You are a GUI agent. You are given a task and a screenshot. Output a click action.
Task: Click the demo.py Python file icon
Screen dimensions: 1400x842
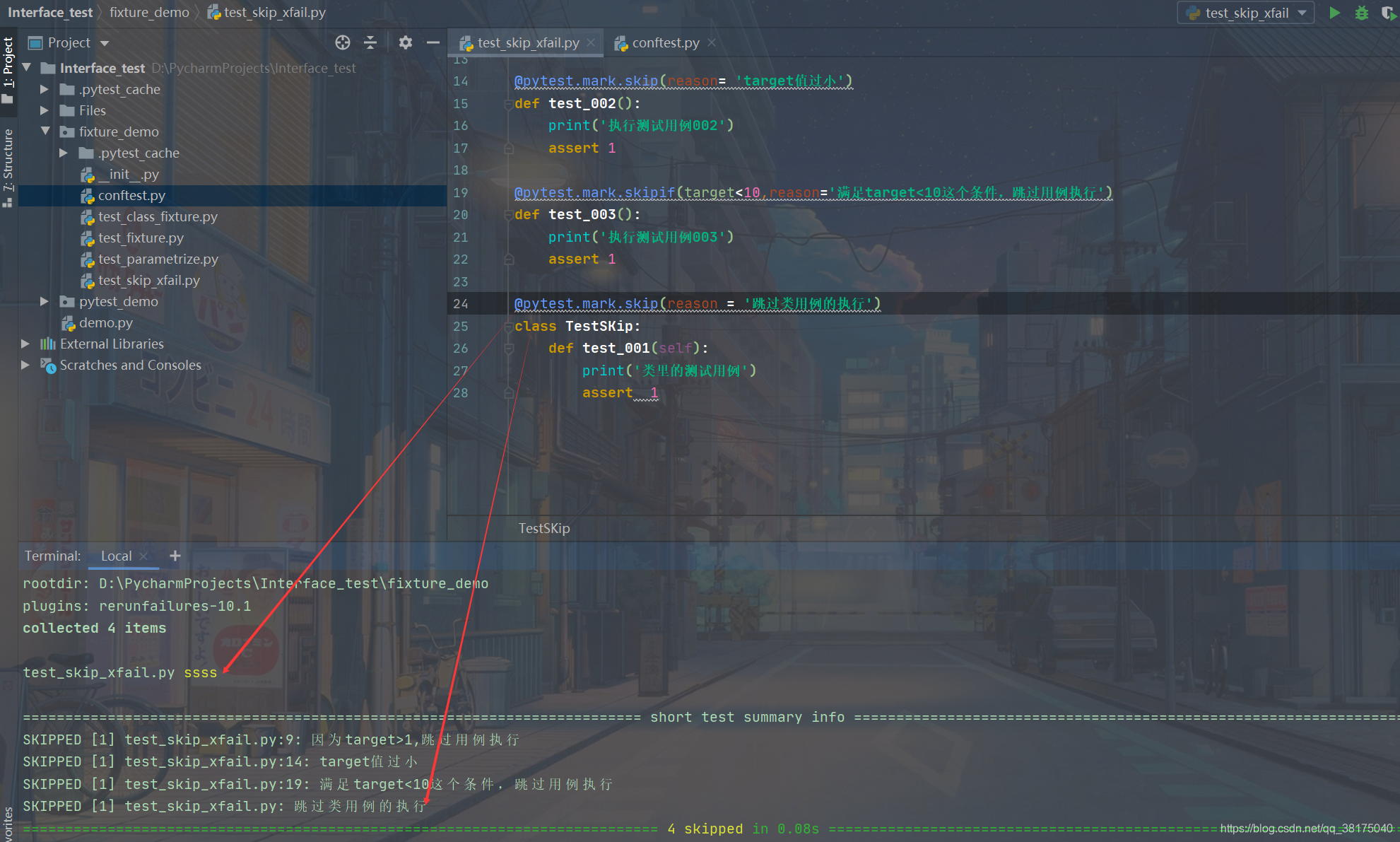(x=69, y=323)
